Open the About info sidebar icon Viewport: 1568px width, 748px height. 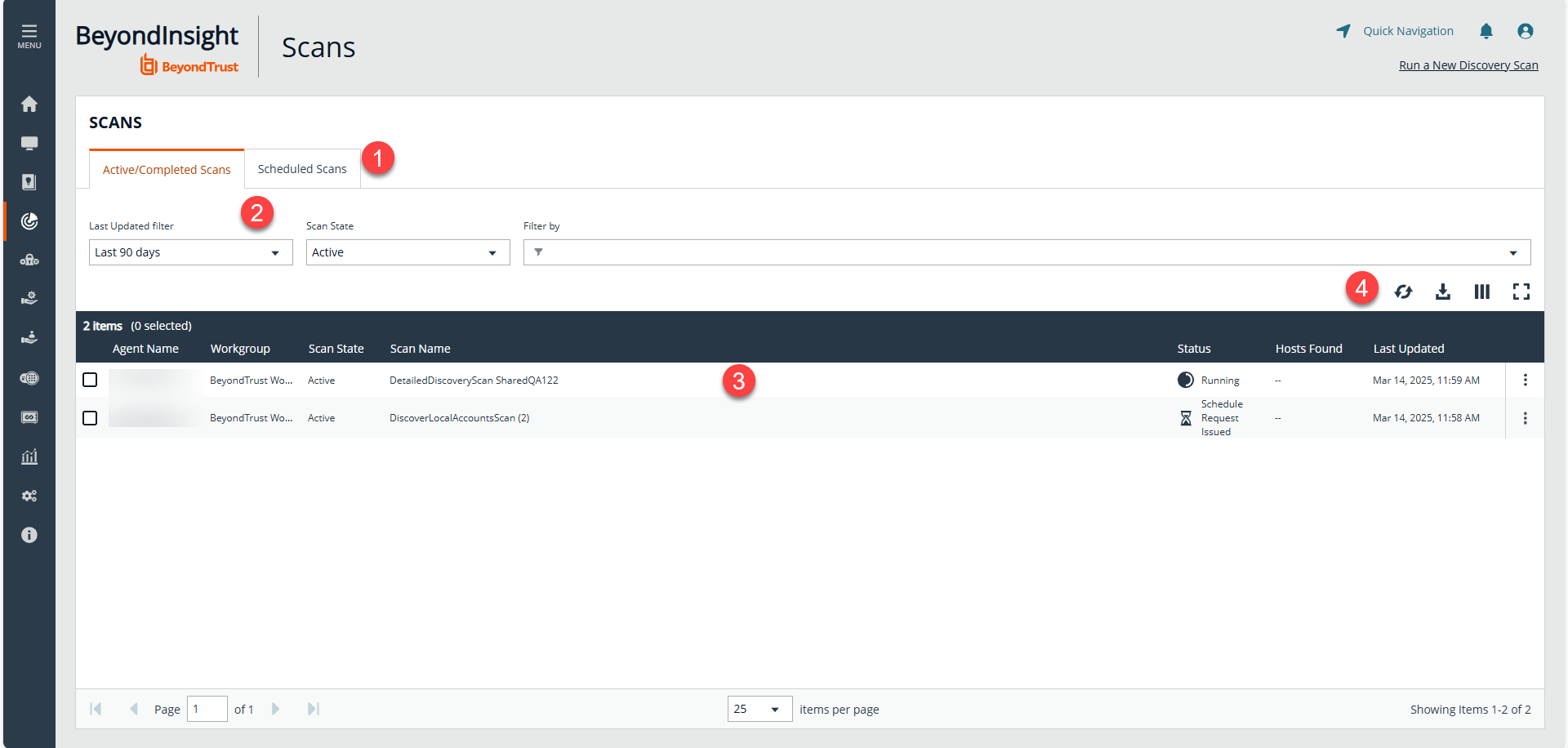[29, 535]
